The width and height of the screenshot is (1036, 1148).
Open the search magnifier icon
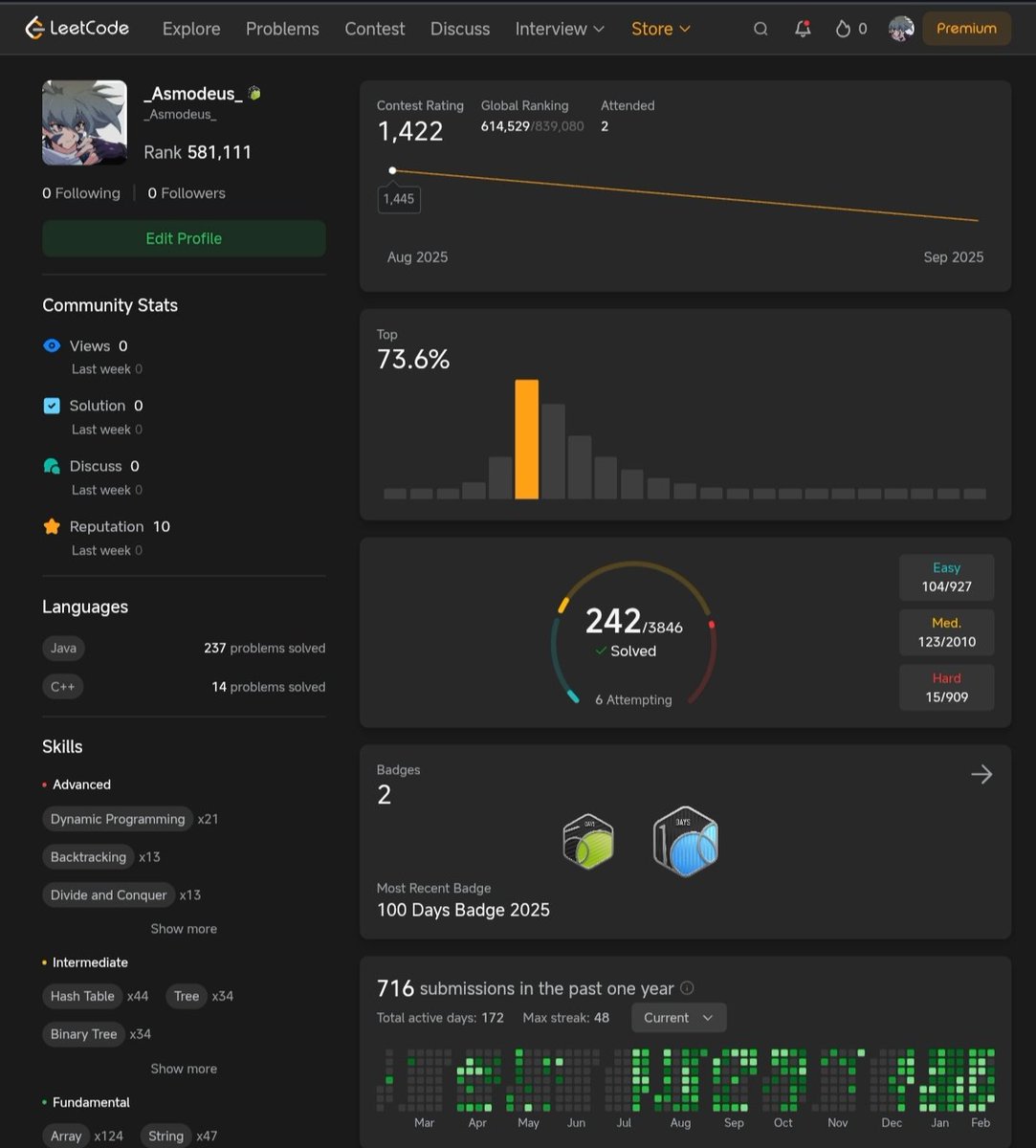[x=760, y=29]
